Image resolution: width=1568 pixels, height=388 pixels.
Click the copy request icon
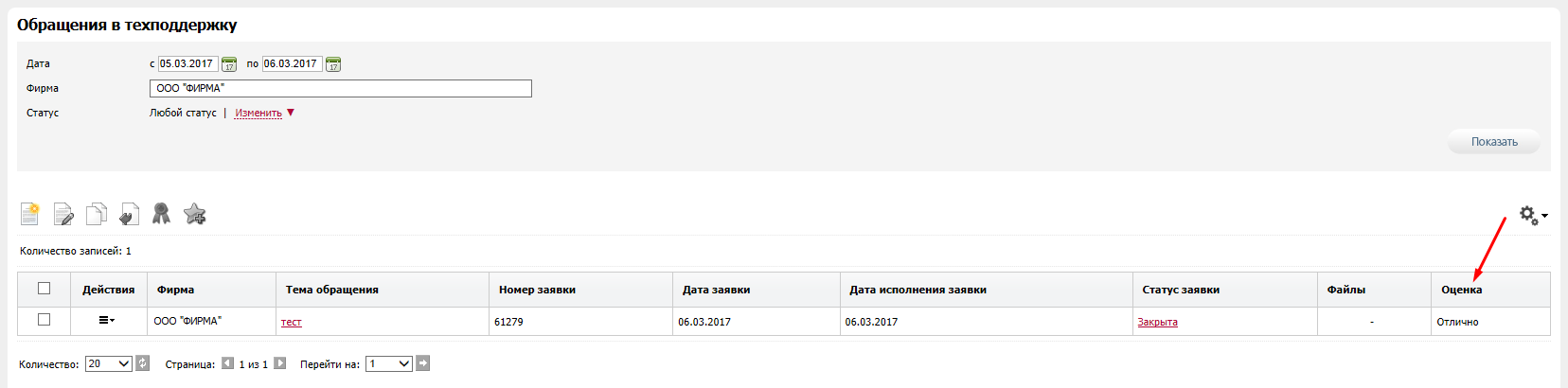pyautogui.click(x=96, y=214)
